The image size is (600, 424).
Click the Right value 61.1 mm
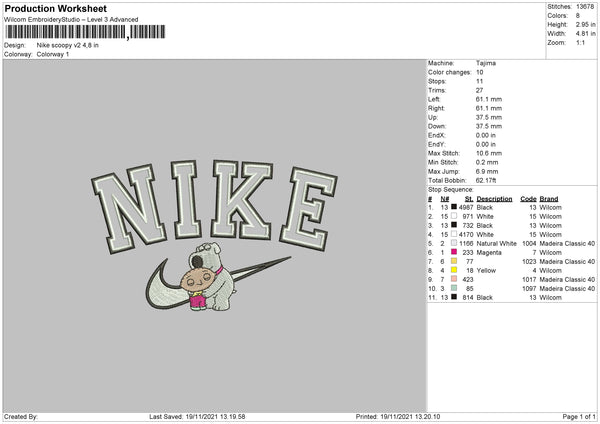[x=489, y=108]
